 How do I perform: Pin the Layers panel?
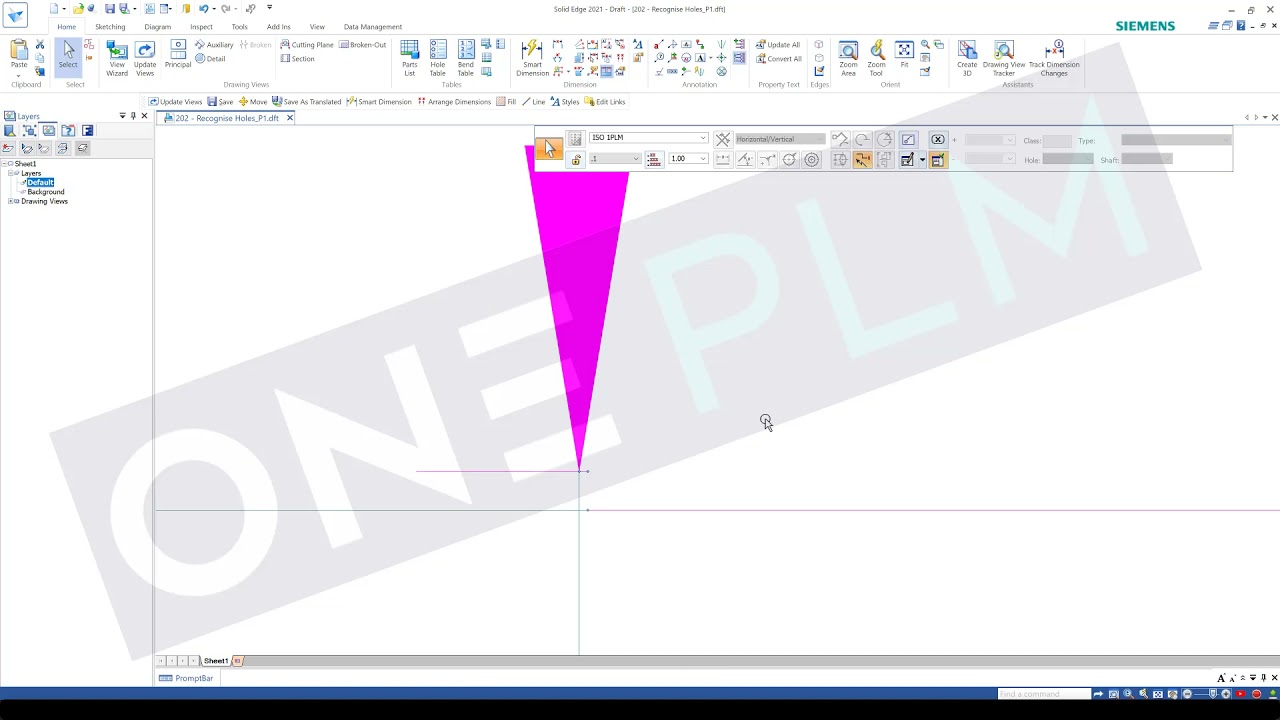click(133, 116)
